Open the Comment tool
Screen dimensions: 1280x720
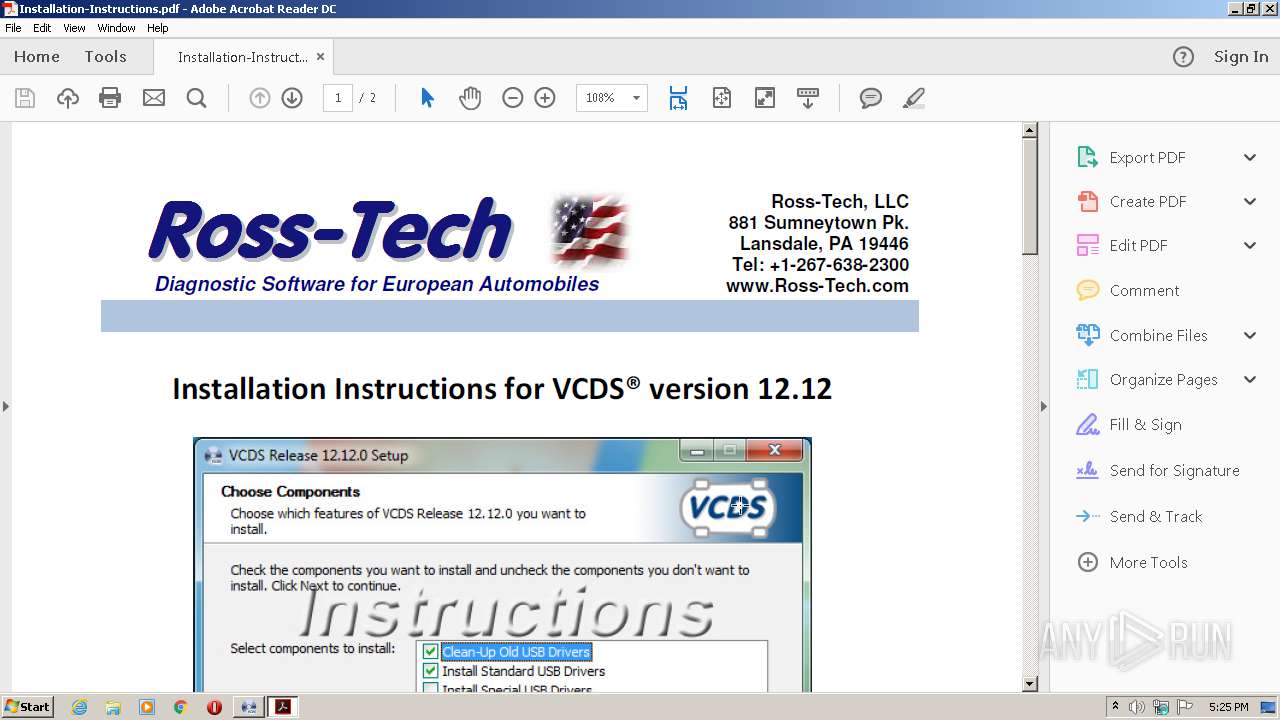(1144, 290)
